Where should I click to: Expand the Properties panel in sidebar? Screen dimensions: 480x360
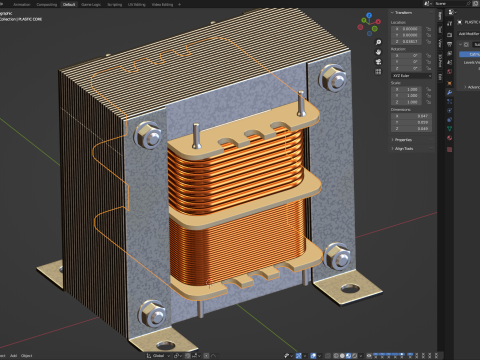click(402, 140)
